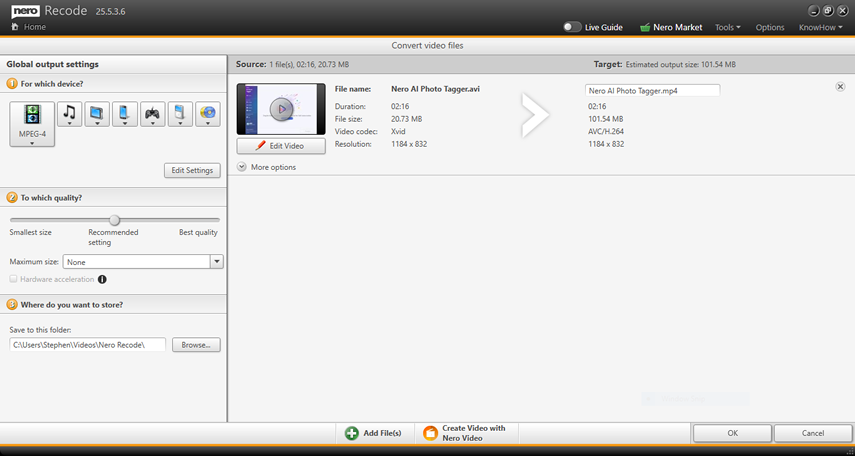Click the Save to this folder path field

87,345
